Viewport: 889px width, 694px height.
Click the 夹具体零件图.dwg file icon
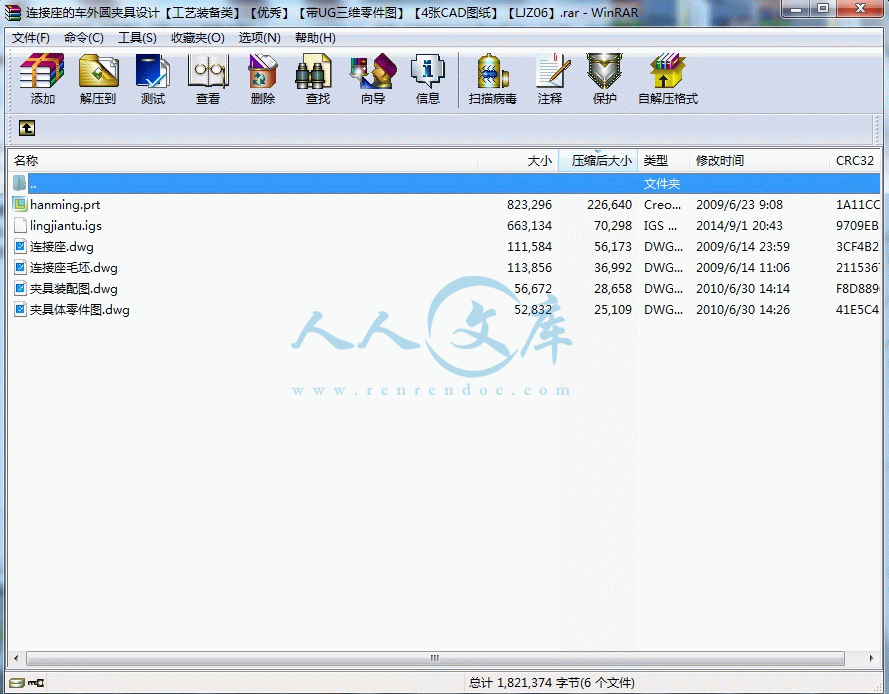(20, 309)
